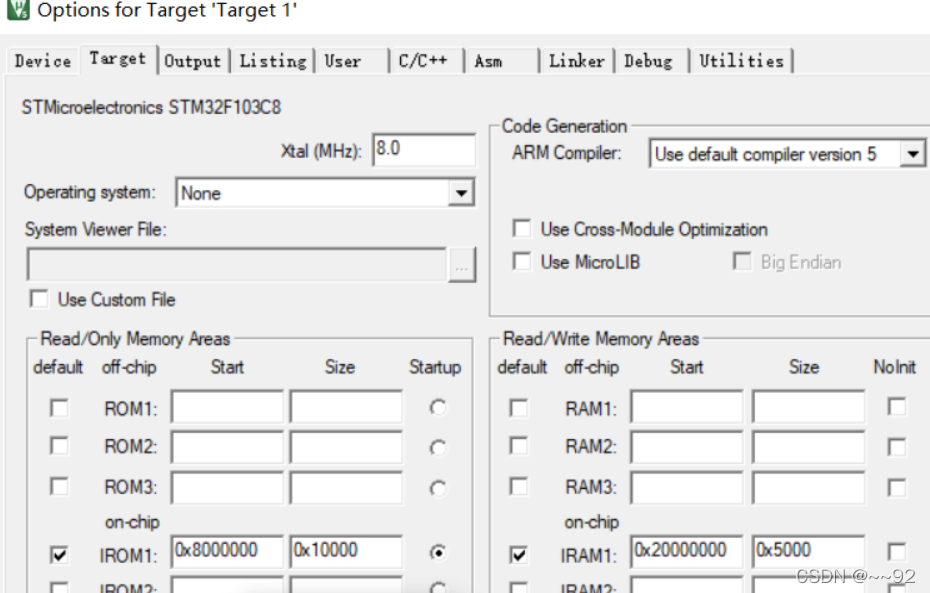Click the ROM2 Size field
Screen dimensions: 930x593
click(346, 447)
